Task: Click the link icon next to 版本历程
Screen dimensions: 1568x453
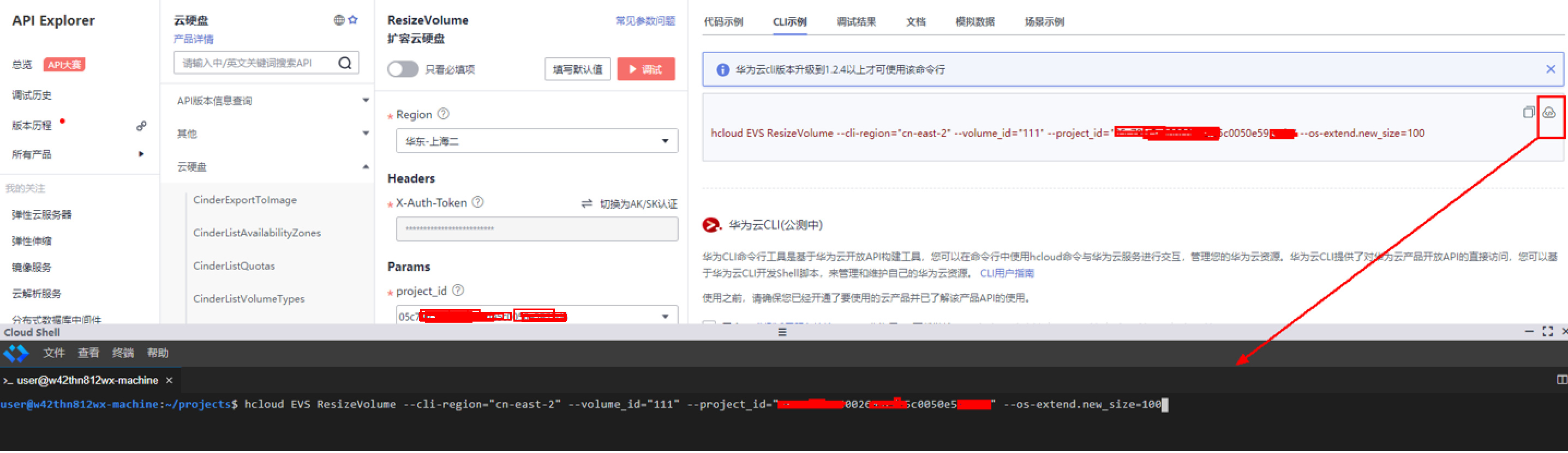Action: pos(141,126)
